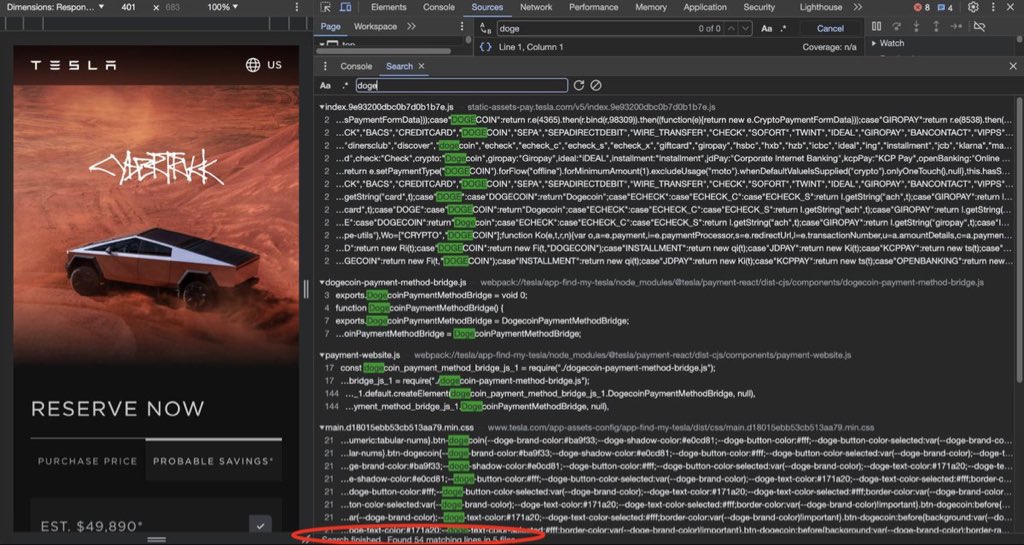Viewport: 1024px width, 545px height.
Task: Activate the inspect element picker icon
Action: click(326, 7)
